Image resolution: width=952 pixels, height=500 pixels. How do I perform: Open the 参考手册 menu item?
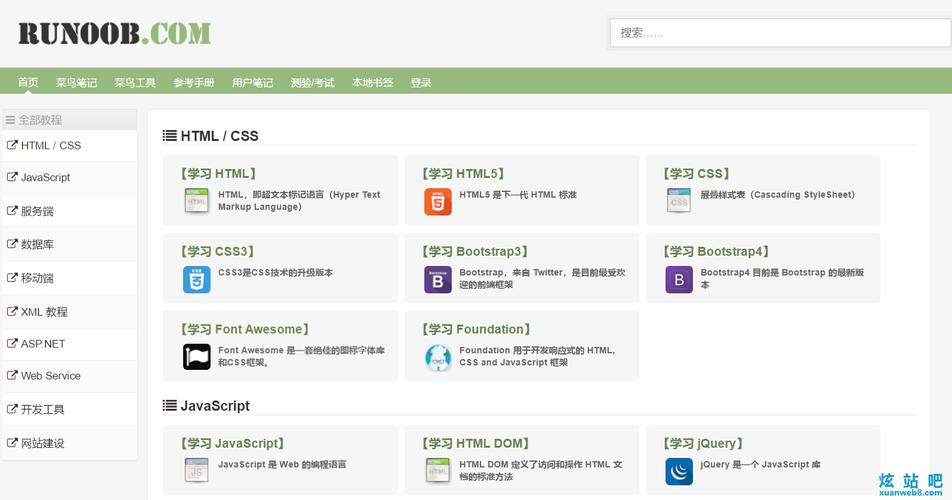[x=194, y=82]
